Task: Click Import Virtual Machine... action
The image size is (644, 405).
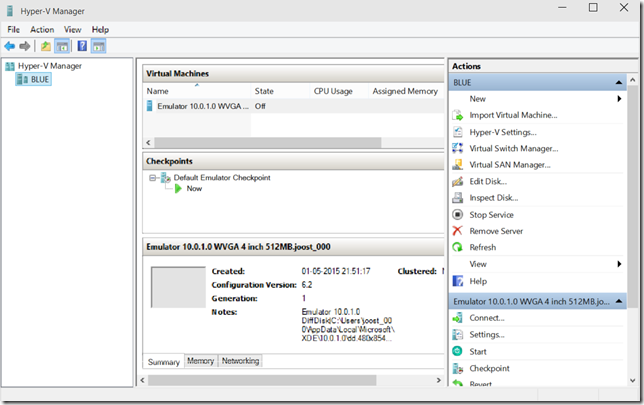Action: 513,115
